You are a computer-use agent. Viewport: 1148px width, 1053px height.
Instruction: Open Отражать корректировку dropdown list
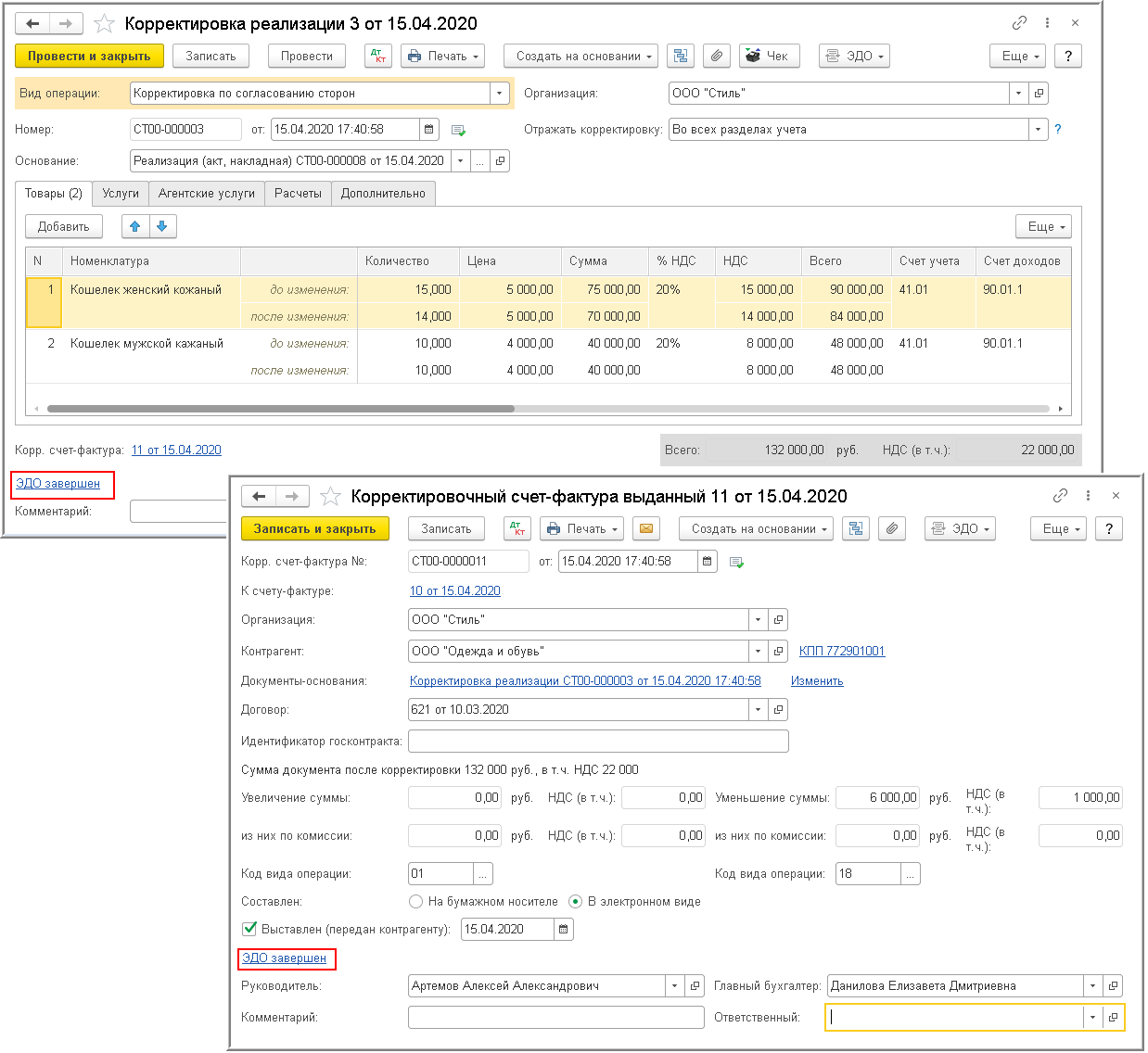(1039, 130)
